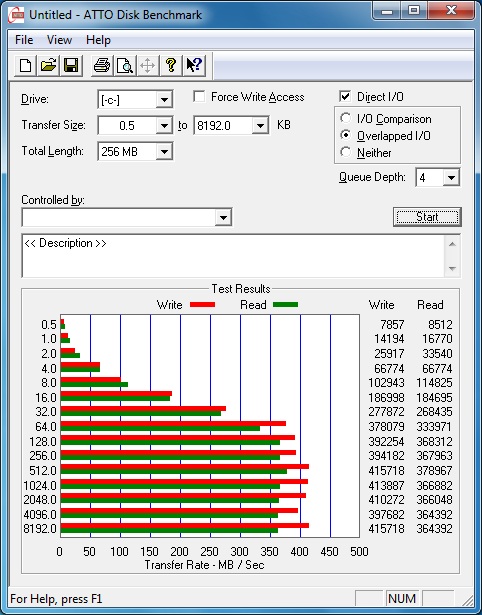Click the grayed move arrows toolbar icon
482x615 pixels.
[x=147, y=65]
